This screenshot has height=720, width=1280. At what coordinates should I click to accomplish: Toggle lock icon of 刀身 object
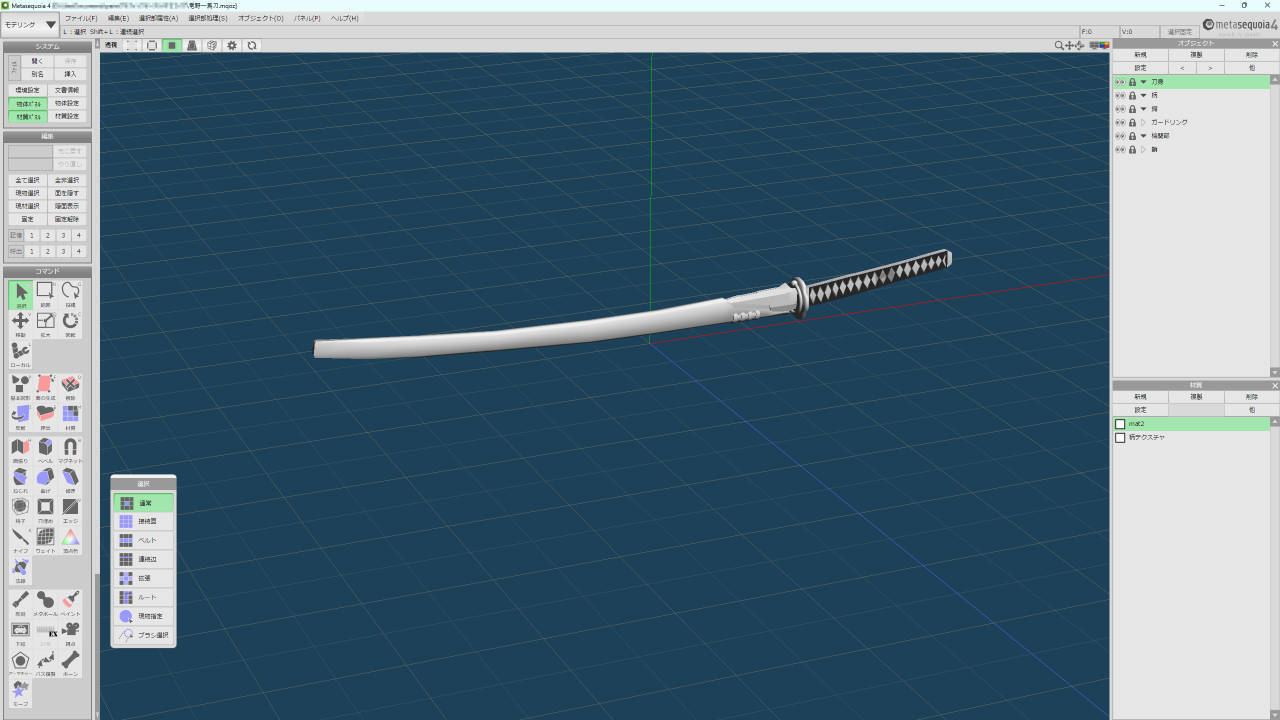point(1132,82)
